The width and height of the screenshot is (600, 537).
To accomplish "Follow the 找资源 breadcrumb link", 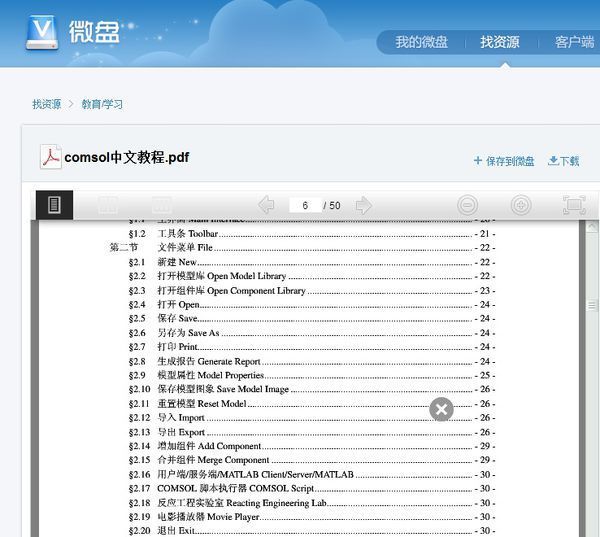I will click(46, 104).
